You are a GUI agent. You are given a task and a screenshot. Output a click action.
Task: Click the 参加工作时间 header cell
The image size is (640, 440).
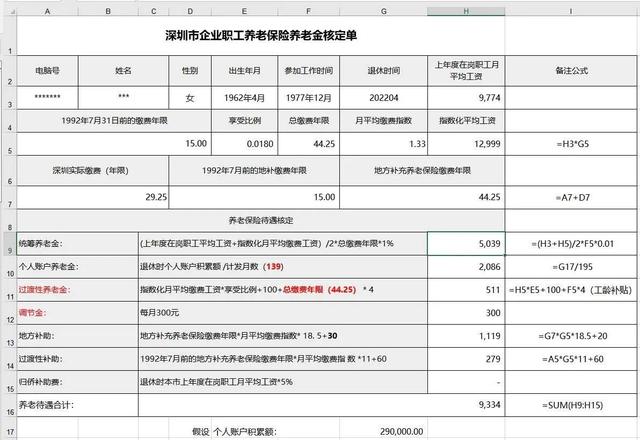pos(309,71)
